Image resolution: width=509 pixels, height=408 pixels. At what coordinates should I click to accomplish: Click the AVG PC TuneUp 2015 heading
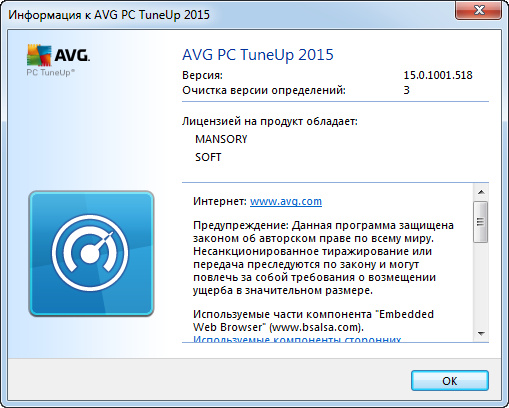click(x=258, y=55)
